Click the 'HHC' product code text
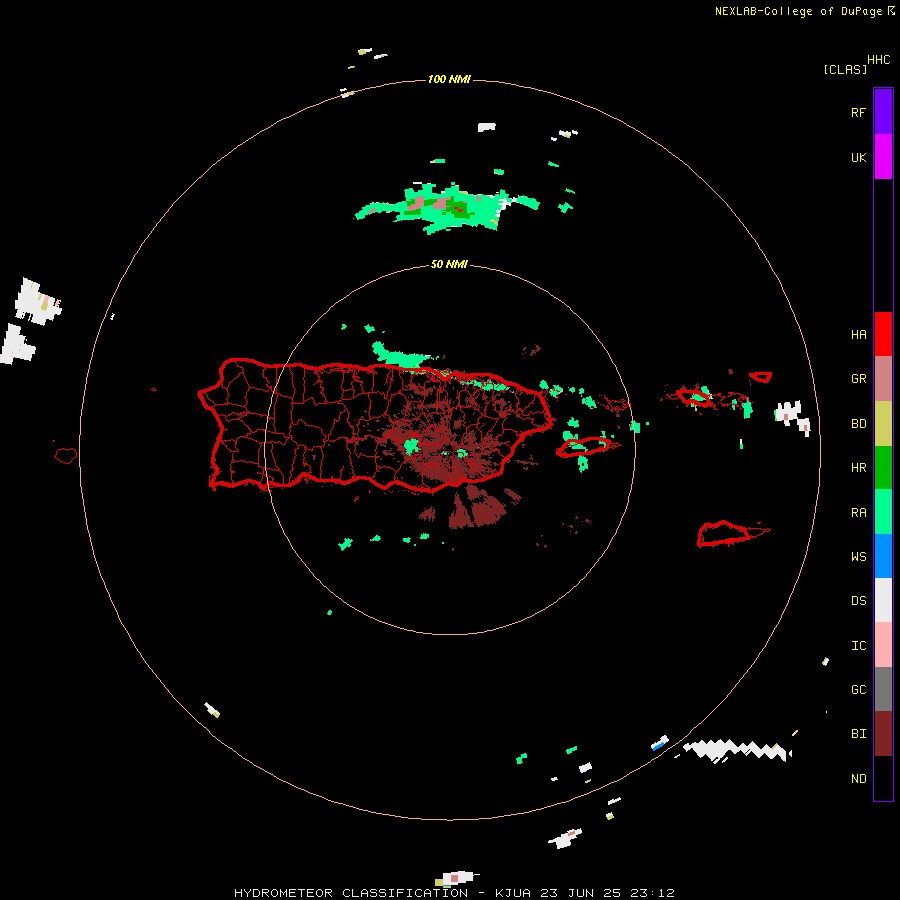The width and height of the screenshot is (900, 900). pyautogui.click(x=879, y=60)
